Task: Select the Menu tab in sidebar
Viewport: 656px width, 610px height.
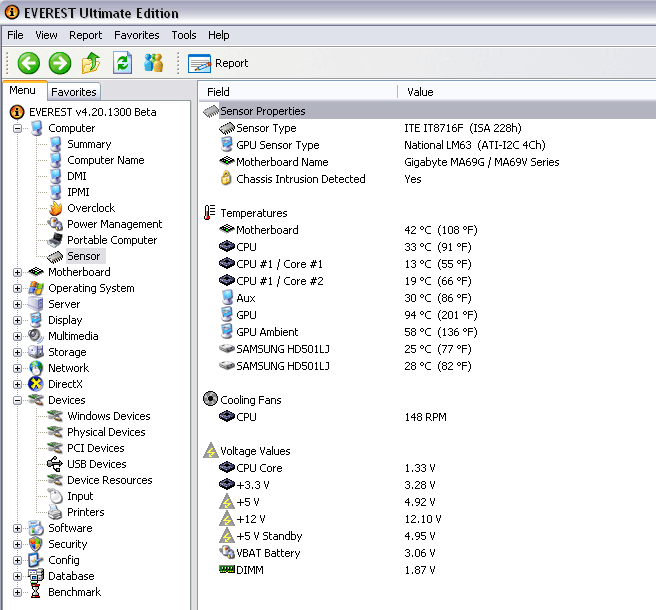Action: pyautogui.click(x=23, y=90)
